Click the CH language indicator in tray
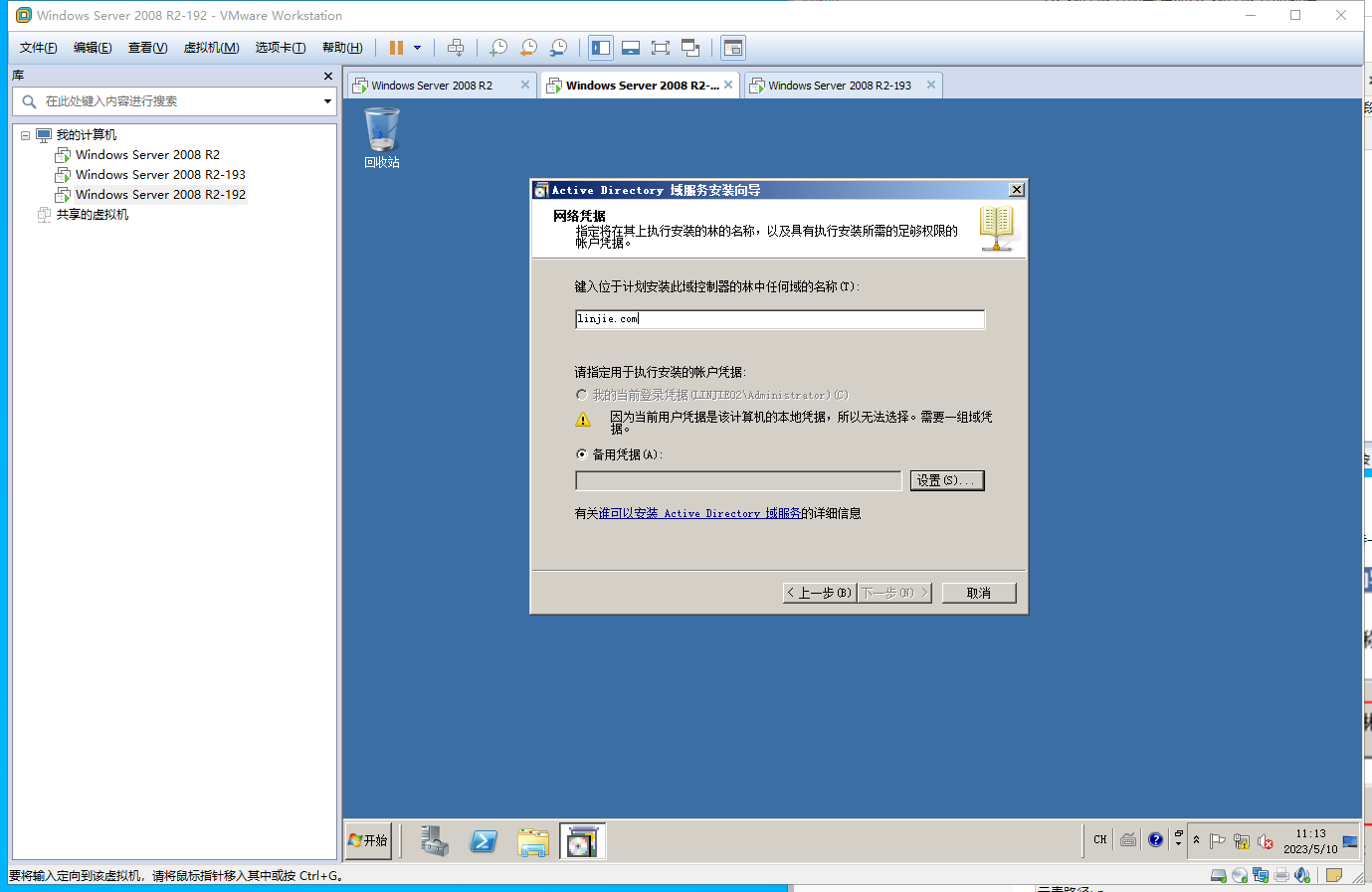The image size is (1372, 892). point(1099,840)
